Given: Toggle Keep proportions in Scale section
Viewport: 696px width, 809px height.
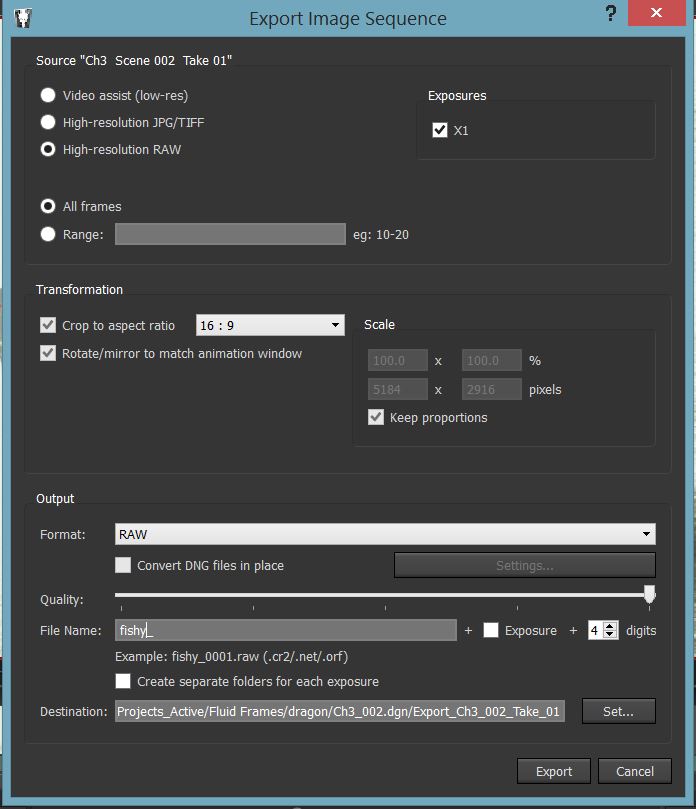Looking at the screenshot, I should (376, 418).
